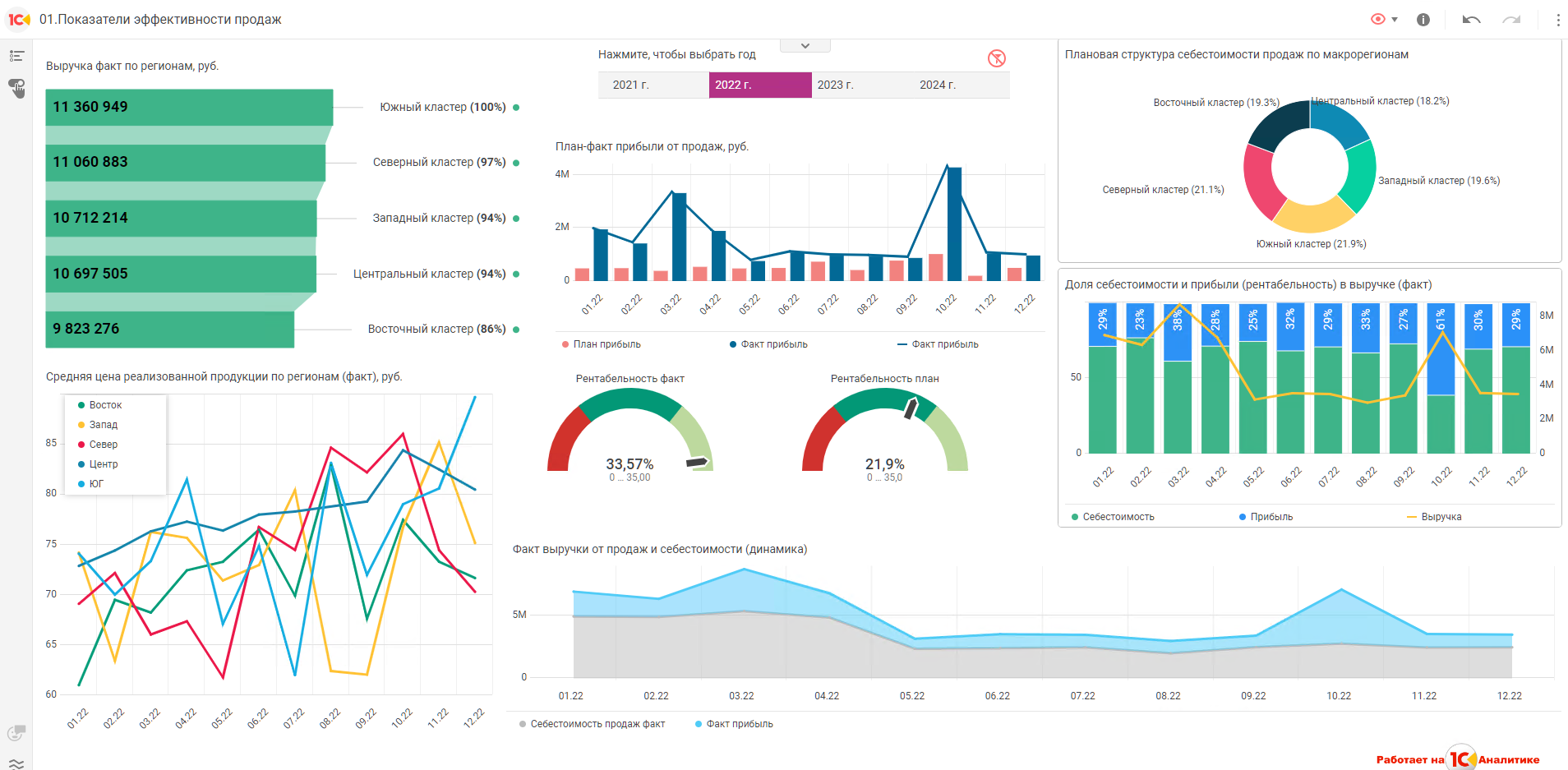Open the three-dot more options menu
The width and height of the screenshot is (1568, 770).
click(1558, 20)
